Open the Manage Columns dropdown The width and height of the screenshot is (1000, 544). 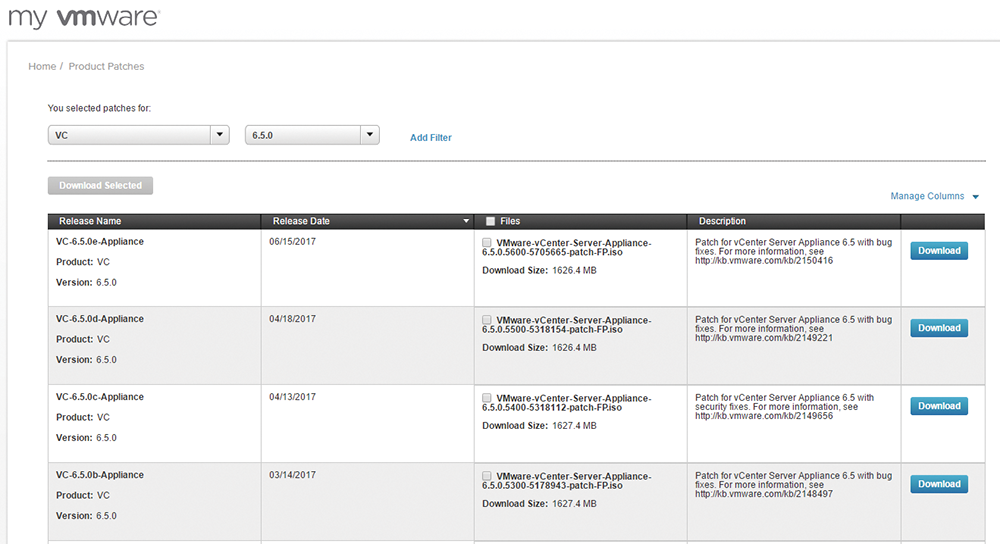click(934, 197)
